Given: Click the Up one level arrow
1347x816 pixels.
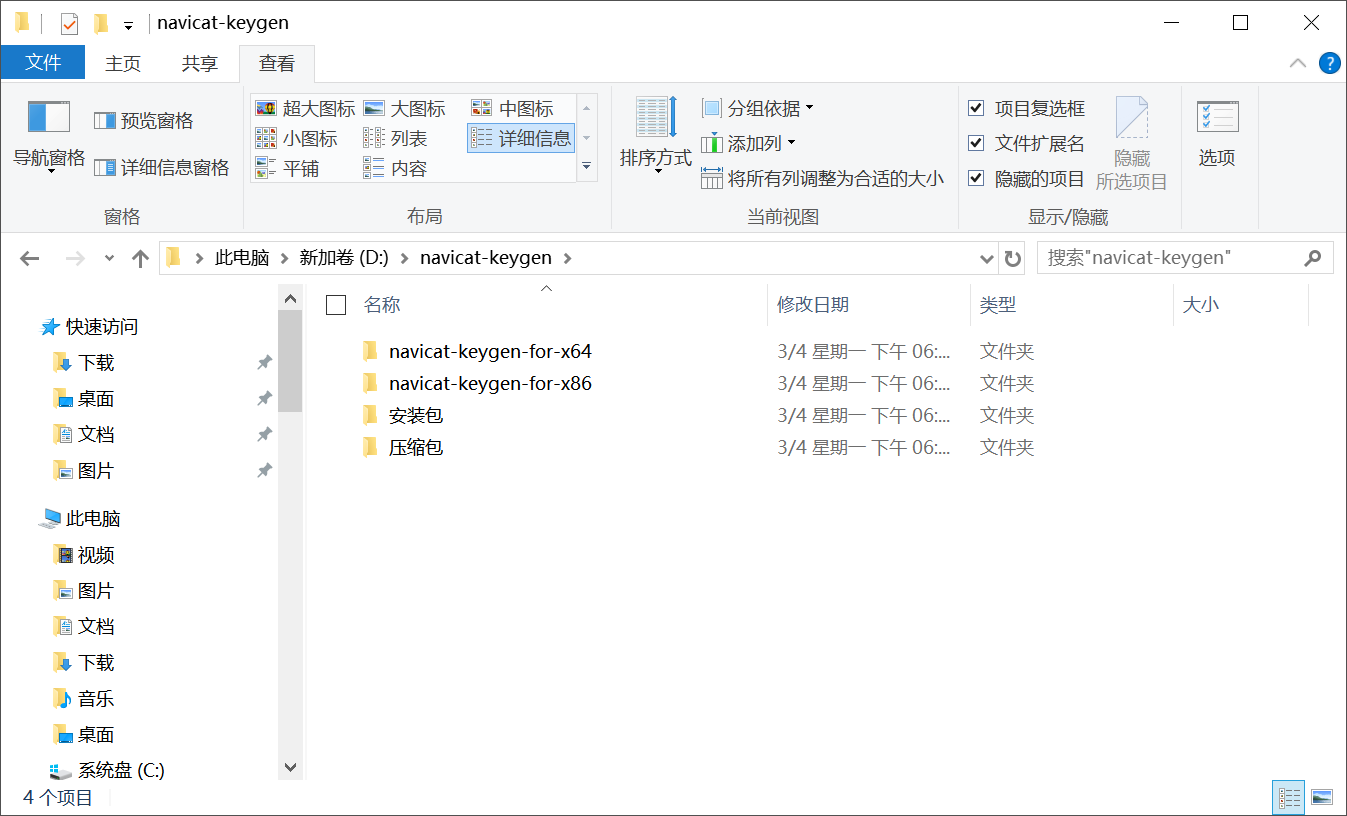Looking at the screenshot, I should coord(140,258).
